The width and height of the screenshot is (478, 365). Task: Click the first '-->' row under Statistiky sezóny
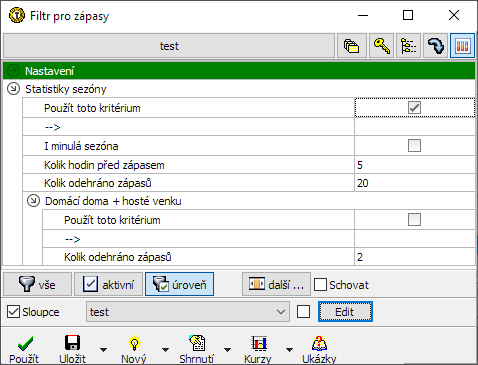tap(188, 127)
